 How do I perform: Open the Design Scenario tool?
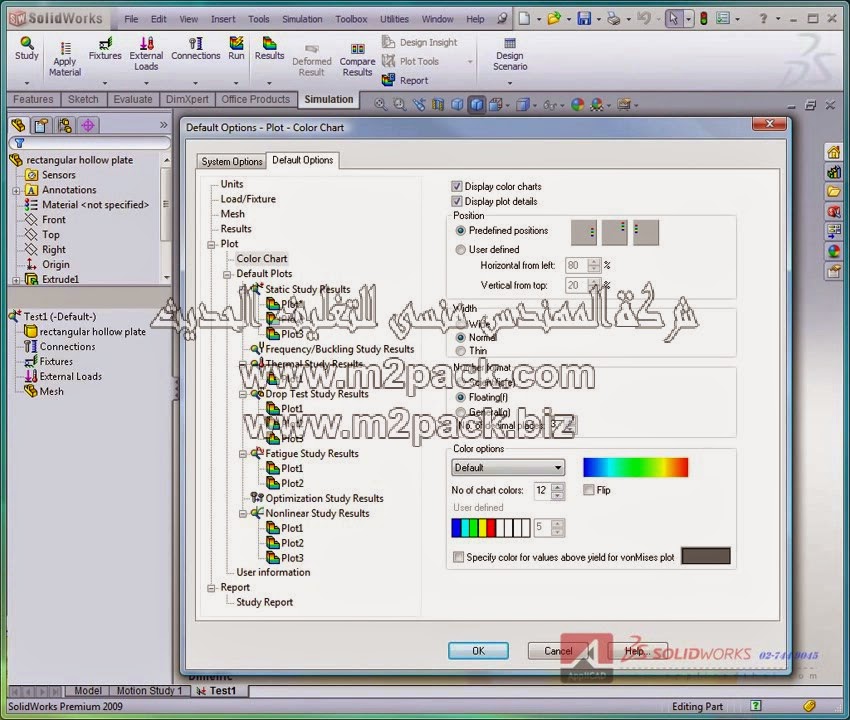tap(510, 54)
